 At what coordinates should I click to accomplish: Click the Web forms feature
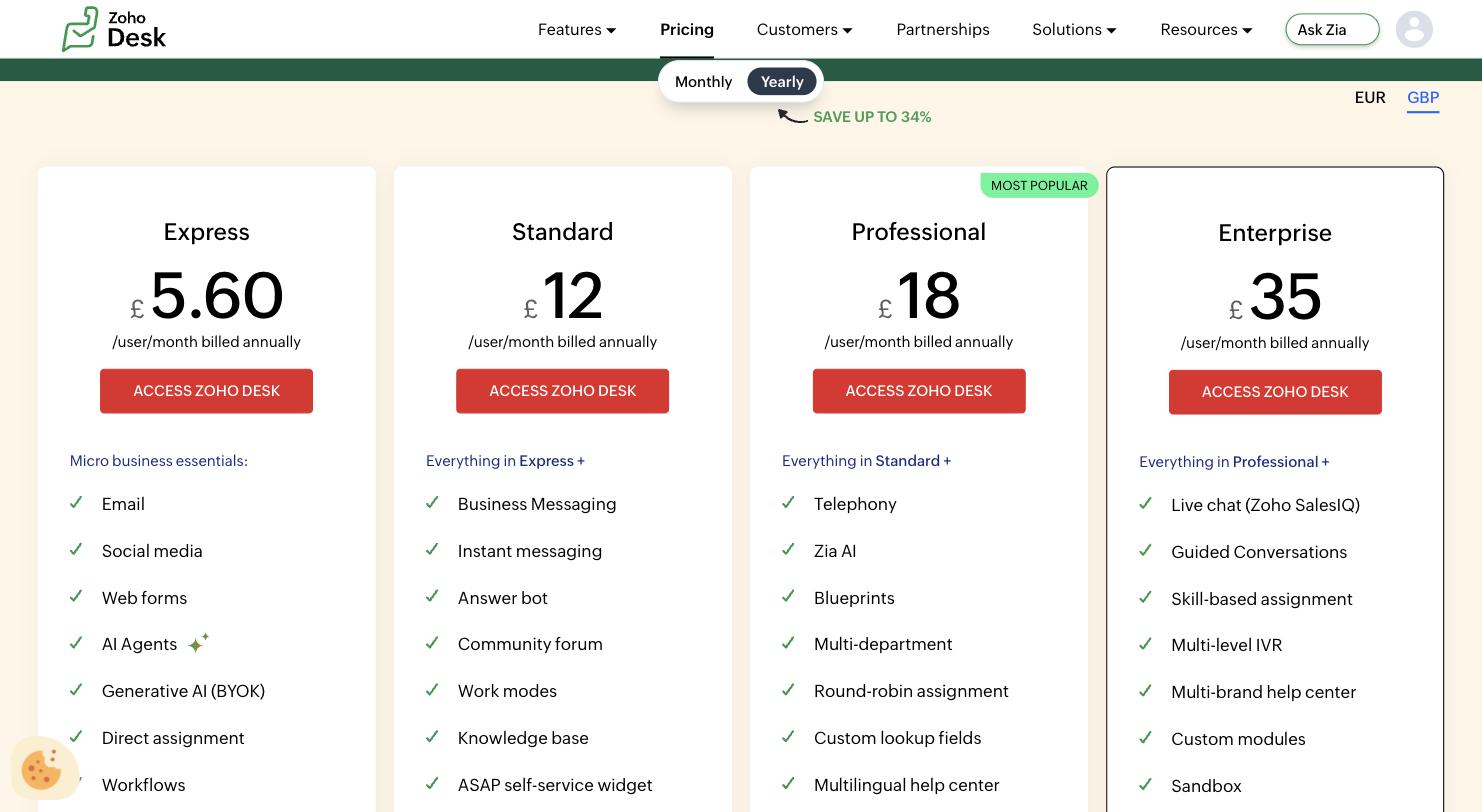[144, 598]
